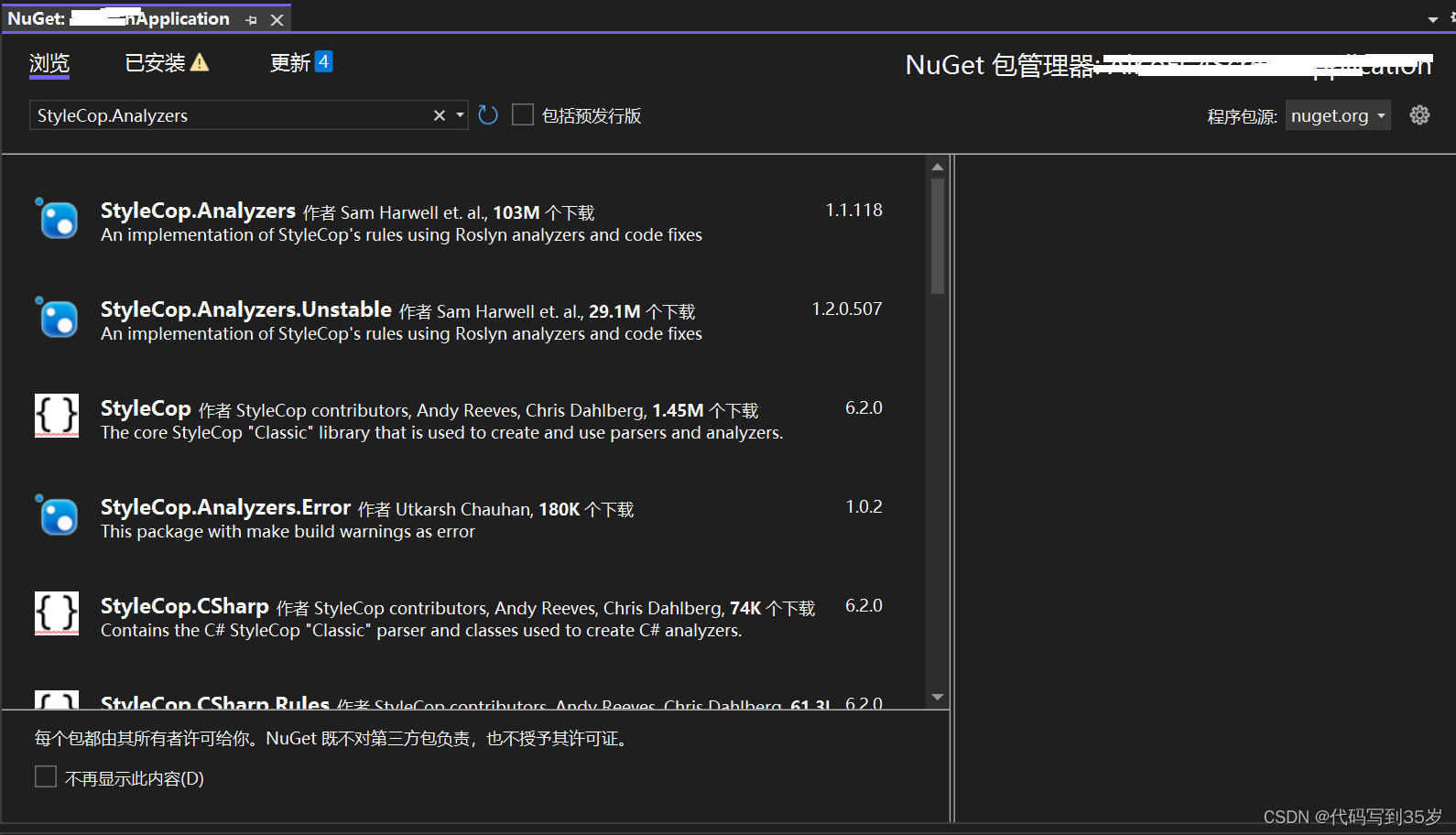Check the 不再显示此内容(D) box
This screenshot has height=835, width=1456.
46,776
